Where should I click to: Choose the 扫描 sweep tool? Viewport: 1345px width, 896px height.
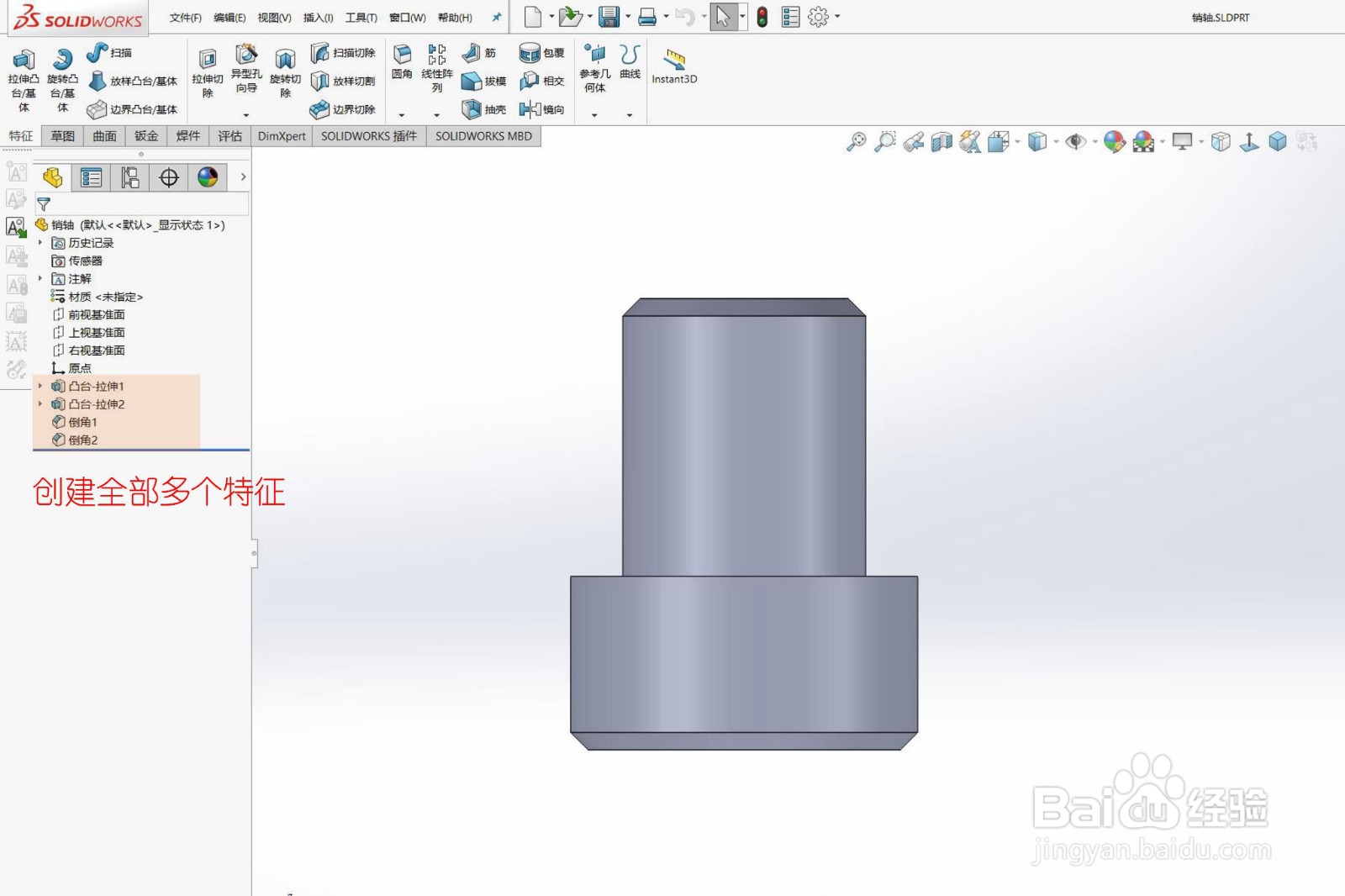109,53
